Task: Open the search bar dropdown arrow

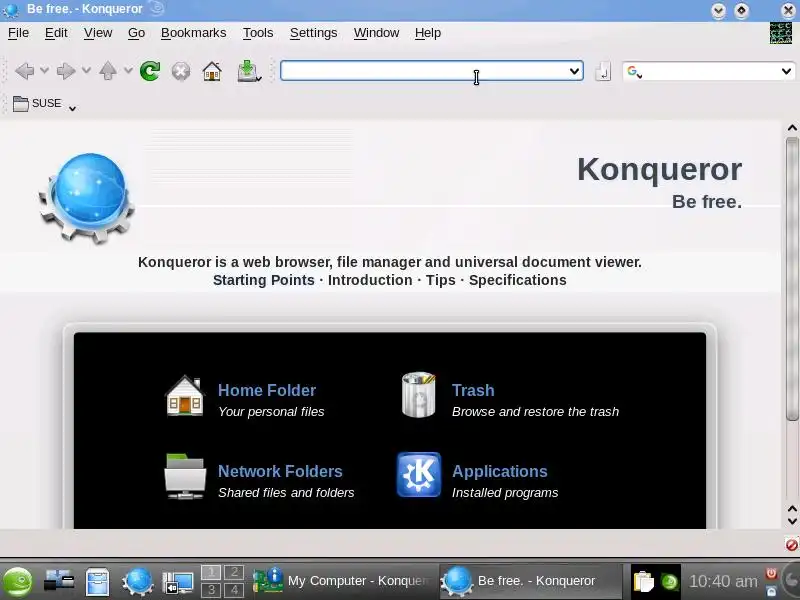Action: pyautogui.click(x=786, y=71)
